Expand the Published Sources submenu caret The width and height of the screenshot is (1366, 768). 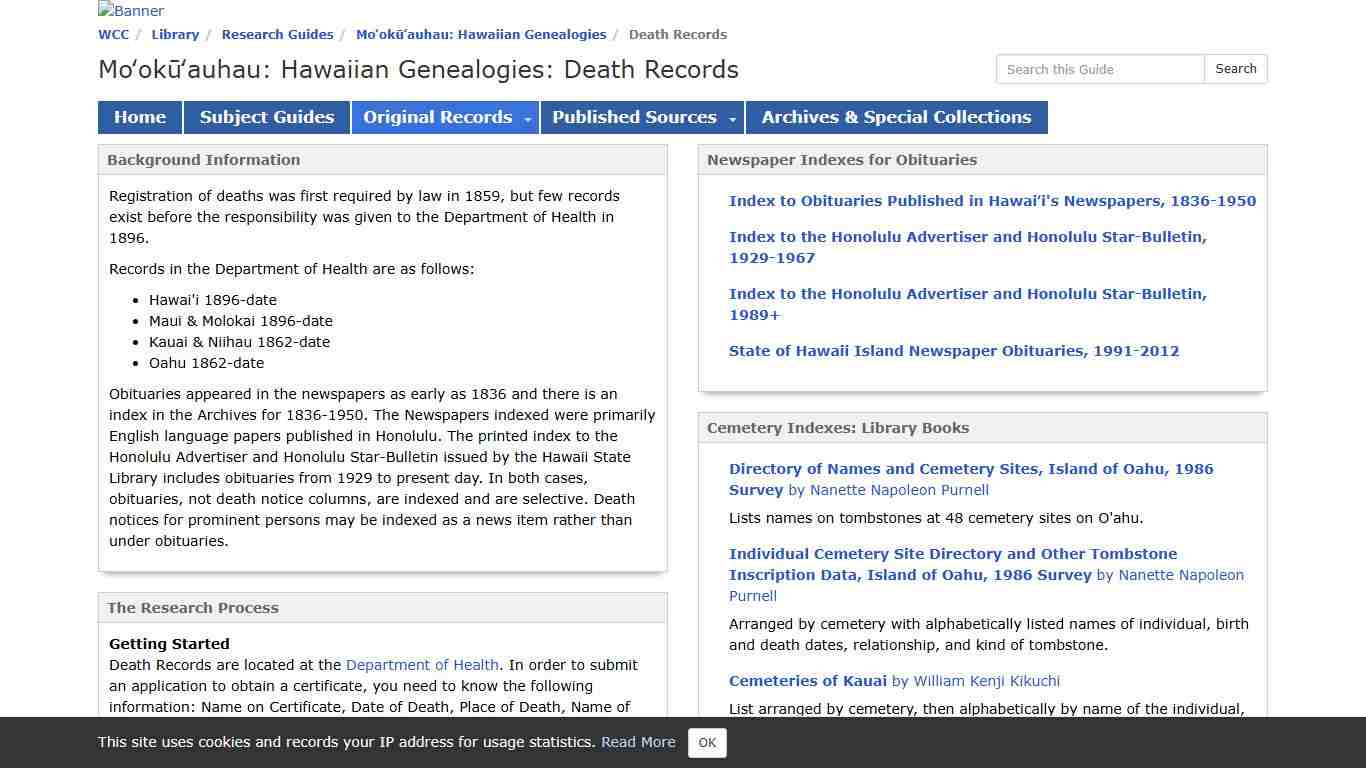(733, 117)
